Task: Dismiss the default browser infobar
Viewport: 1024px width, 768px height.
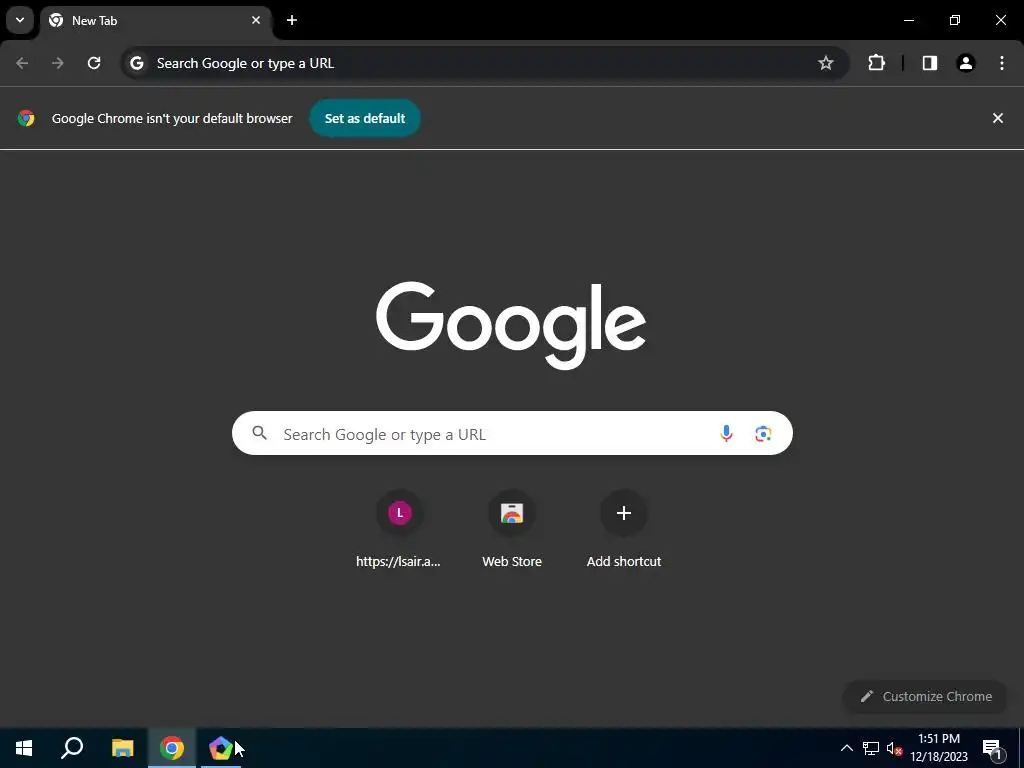Action: [x=998, y=118]
